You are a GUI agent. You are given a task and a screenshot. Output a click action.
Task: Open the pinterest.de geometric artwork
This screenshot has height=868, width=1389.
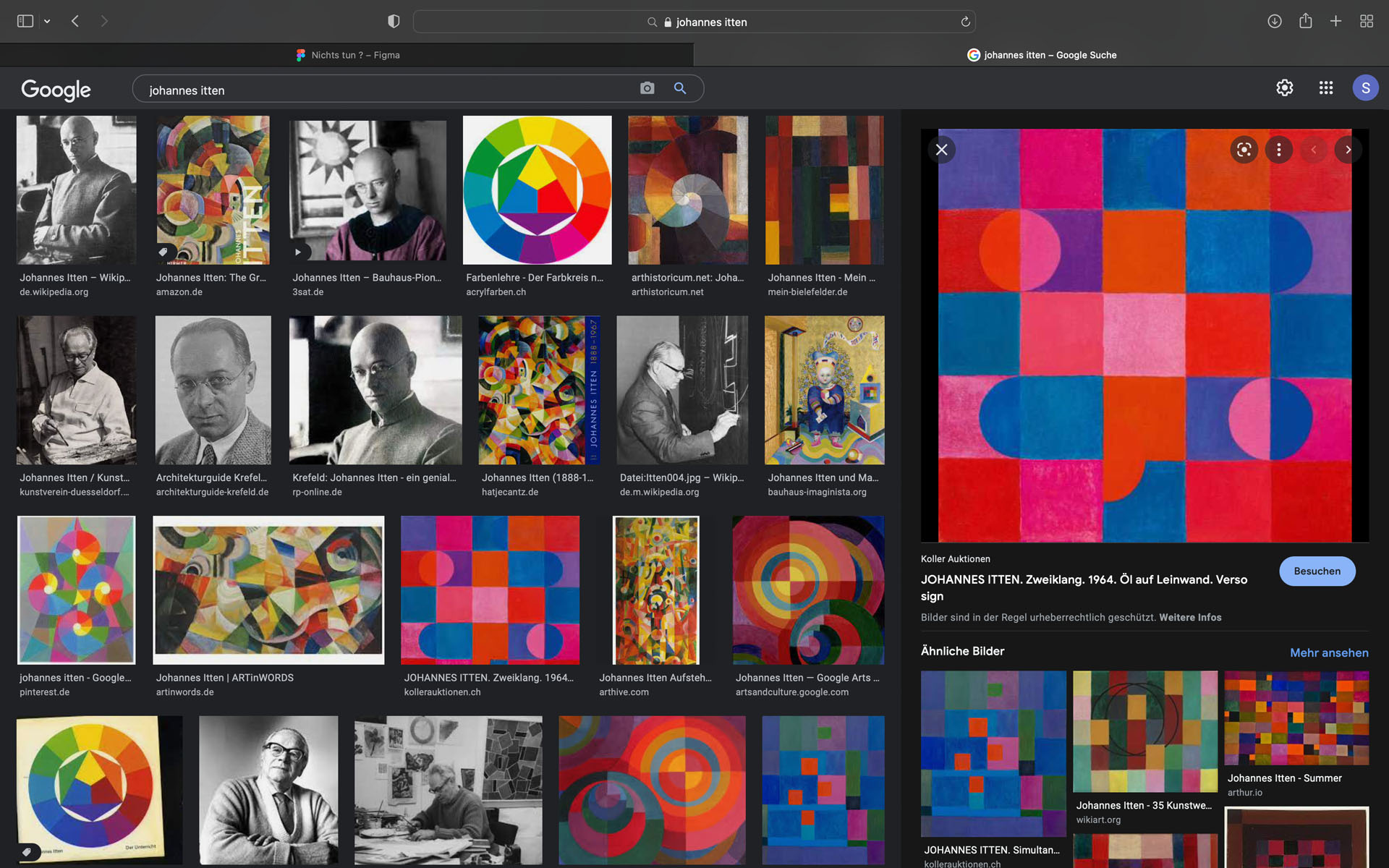point(76,590)
